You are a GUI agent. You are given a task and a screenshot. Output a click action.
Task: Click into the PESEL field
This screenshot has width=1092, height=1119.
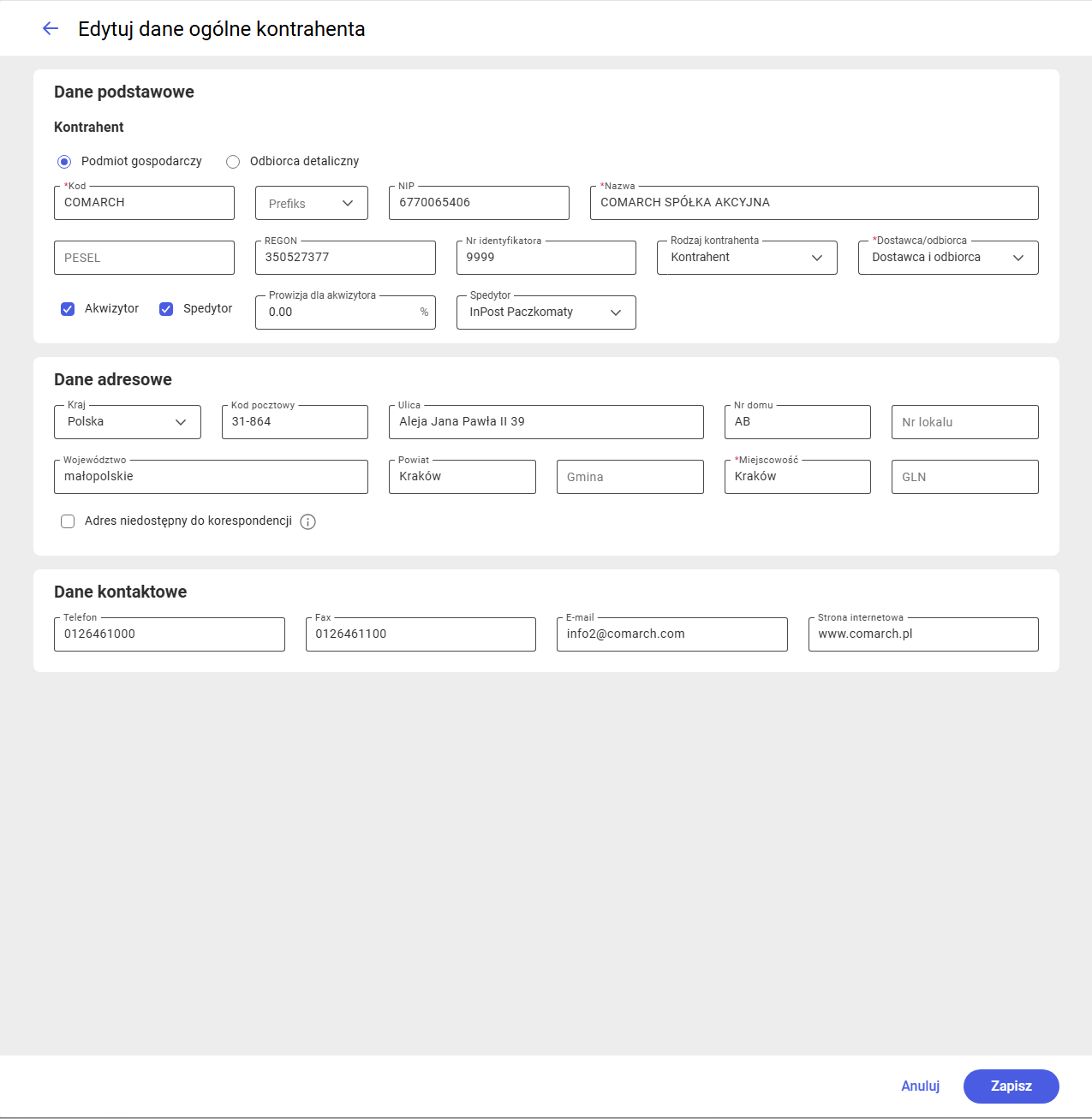click(x=144, y=258)
